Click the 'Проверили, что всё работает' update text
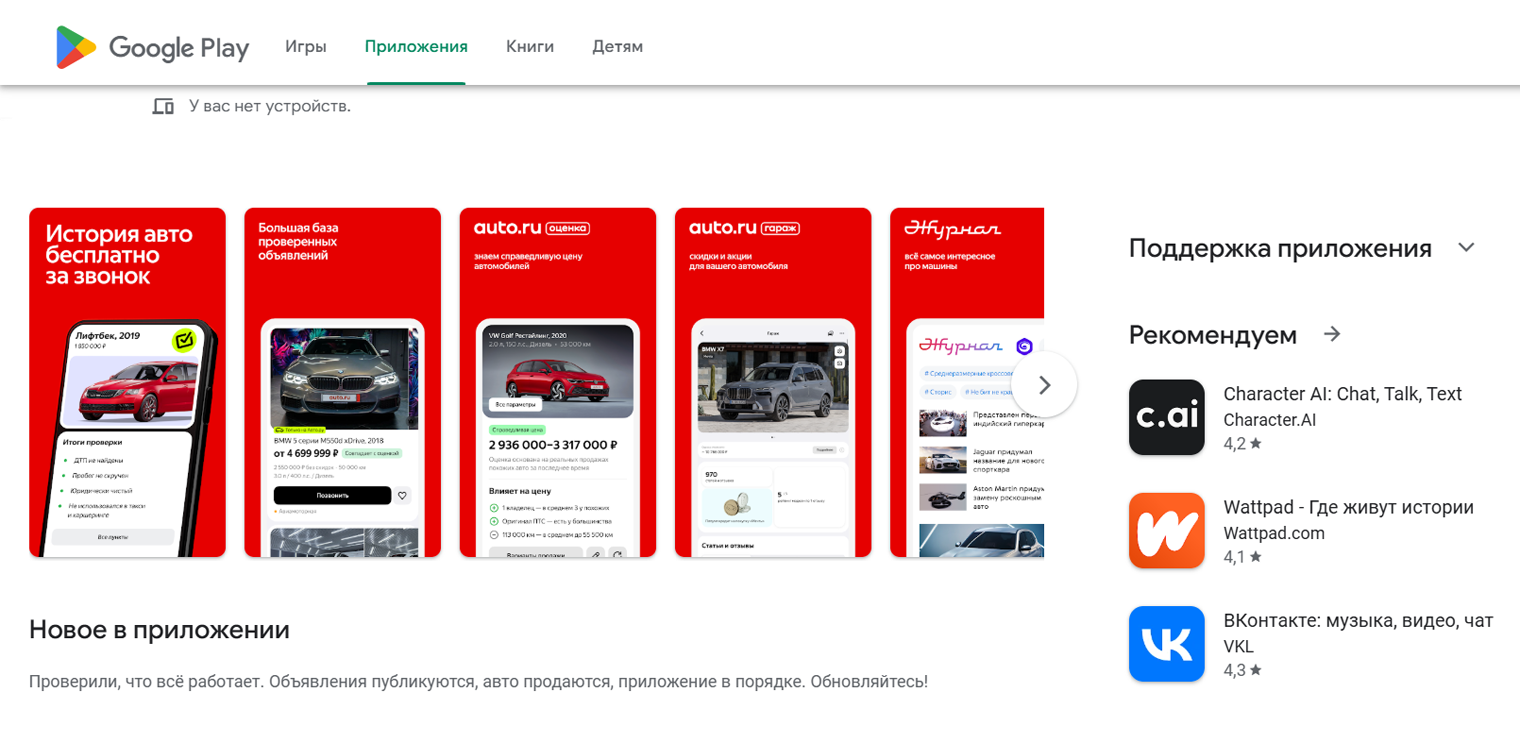 click(x=478, y=682)
